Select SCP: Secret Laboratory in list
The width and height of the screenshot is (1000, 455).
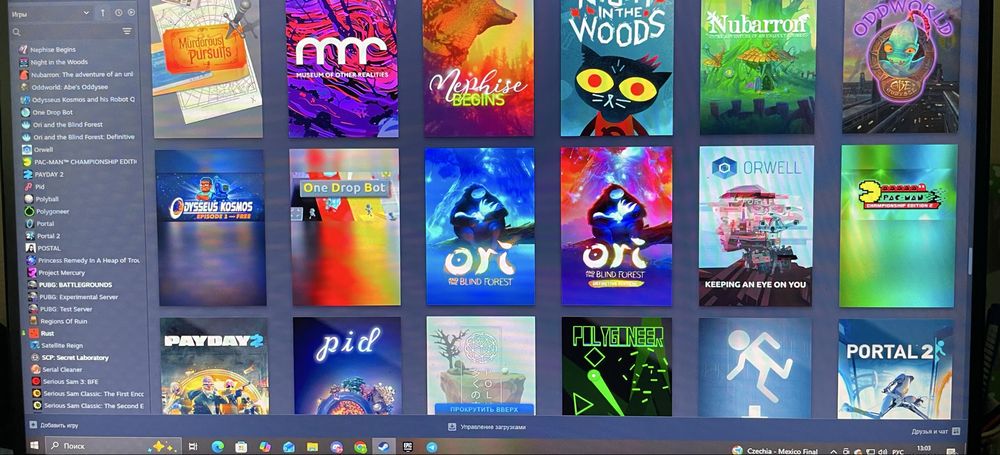tap(75, 357)
